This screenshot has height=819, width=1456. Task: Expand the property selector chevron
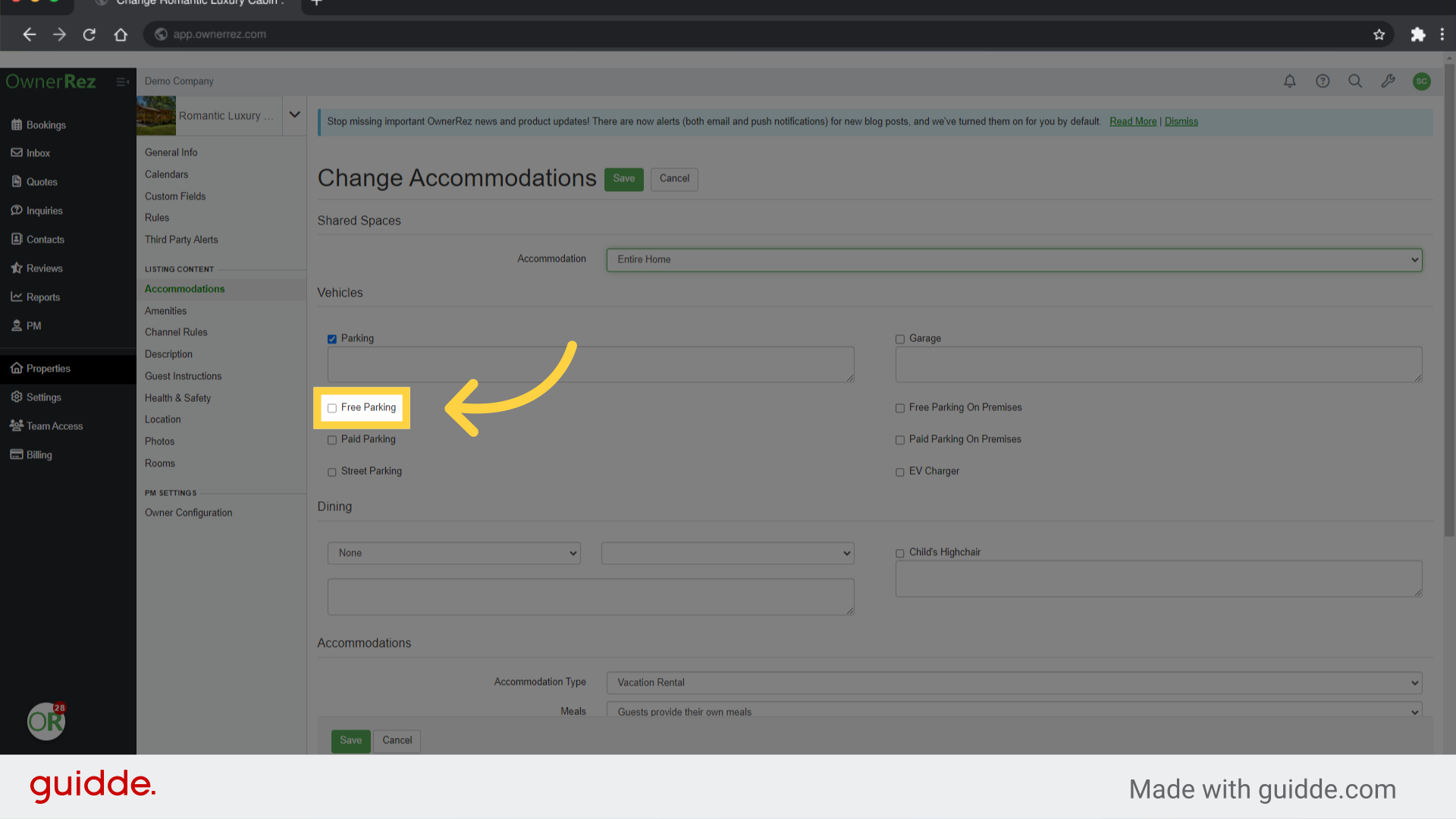tap(294, 115)
